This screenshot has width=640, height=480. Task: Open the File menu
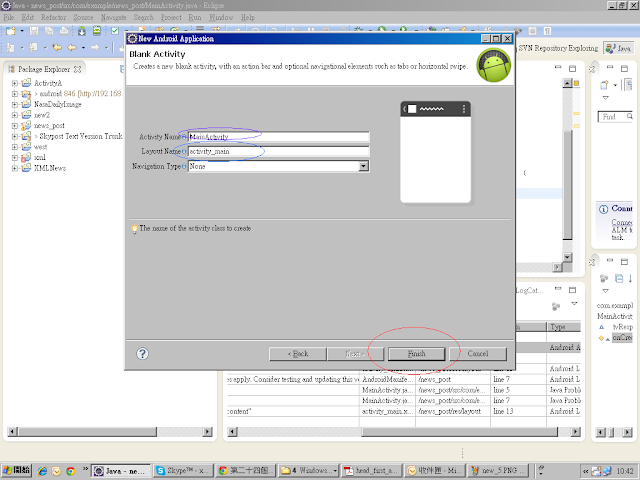(x=9, y=17)
